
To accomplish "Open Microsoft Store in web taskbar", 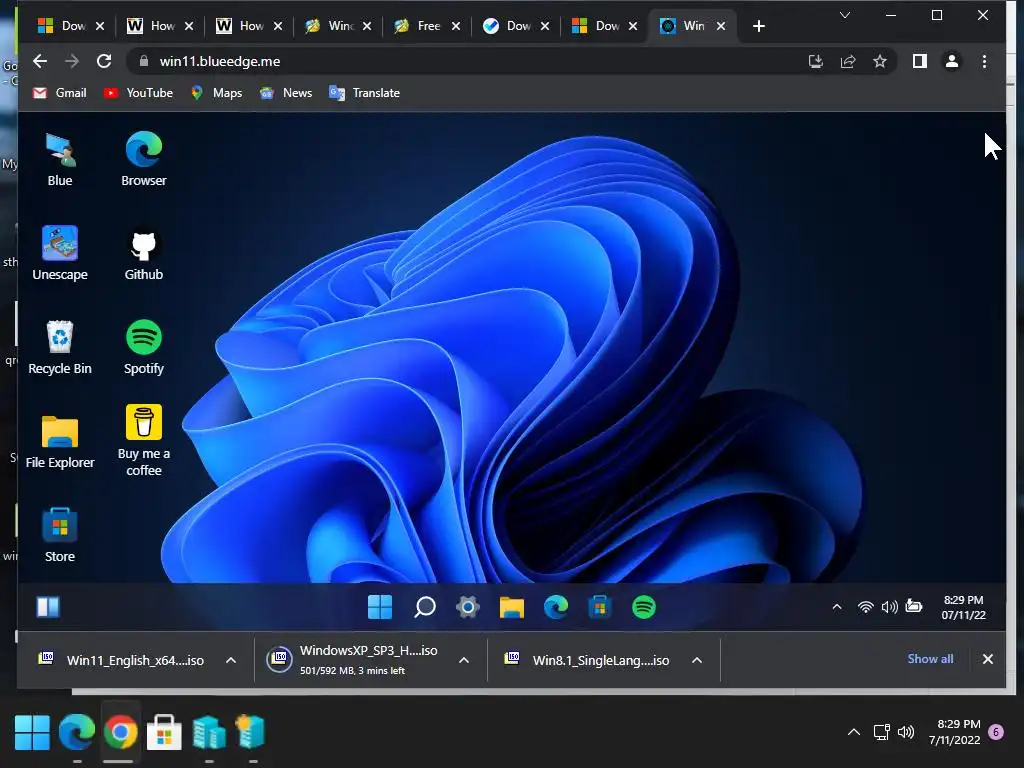I will point(600,607).
